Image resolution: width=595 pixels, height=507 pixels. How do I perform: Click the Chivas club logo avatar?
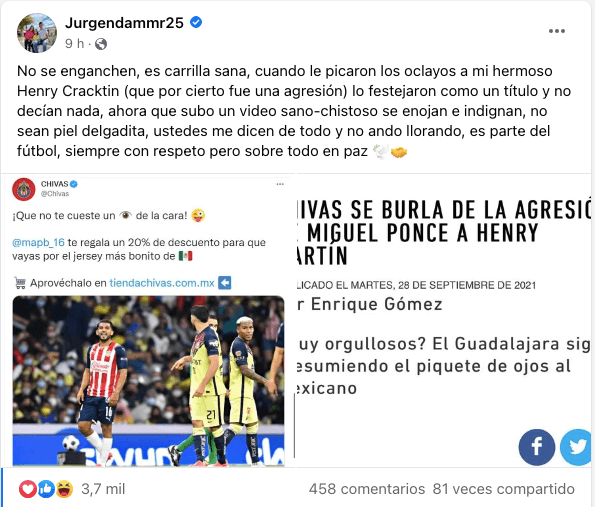pyautogui.click(x=24, y=189)
